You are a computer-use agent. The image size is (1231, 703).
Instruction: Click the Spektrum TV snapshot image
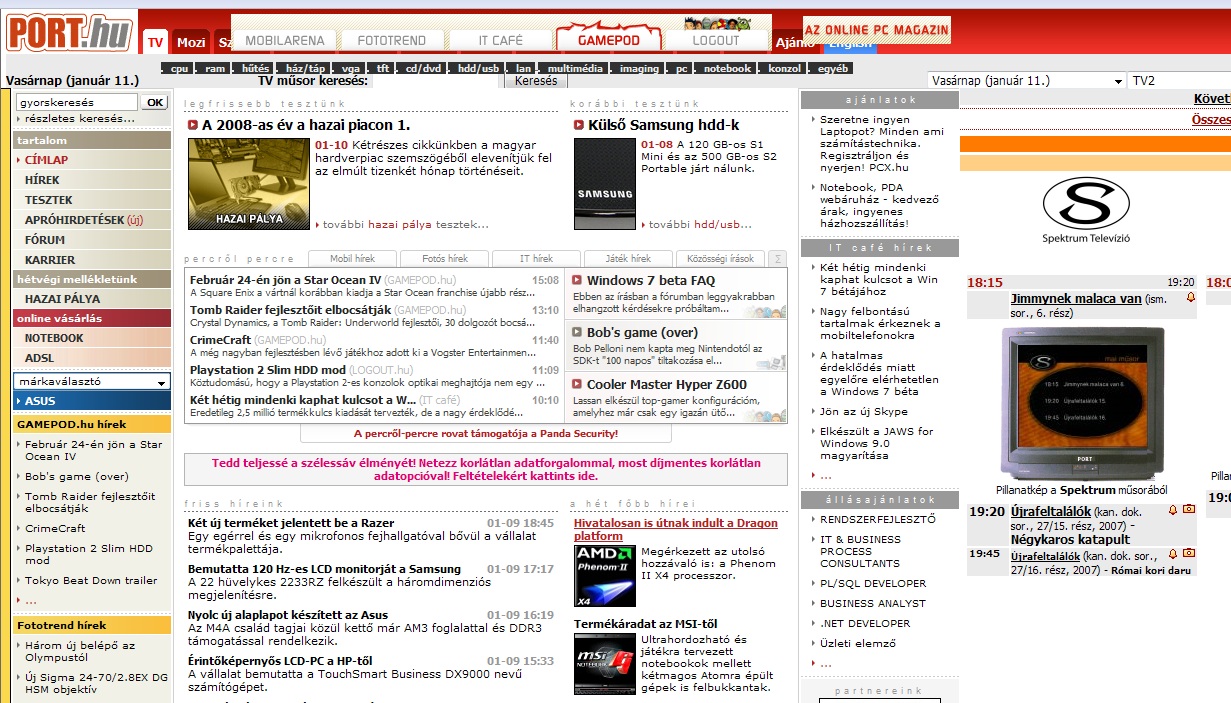pos(1084,404)
